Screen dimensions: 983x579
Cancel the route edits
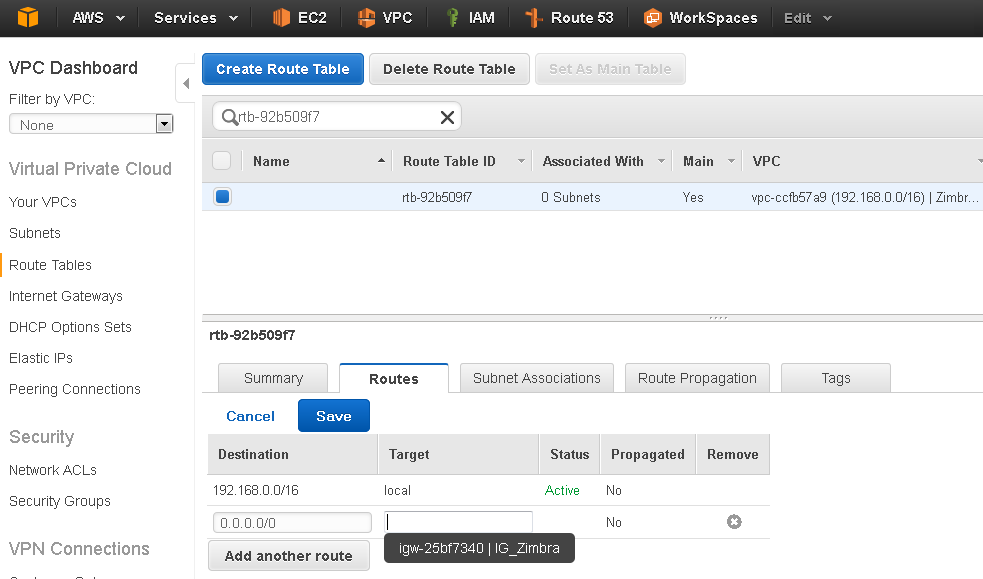pos(250,416)
